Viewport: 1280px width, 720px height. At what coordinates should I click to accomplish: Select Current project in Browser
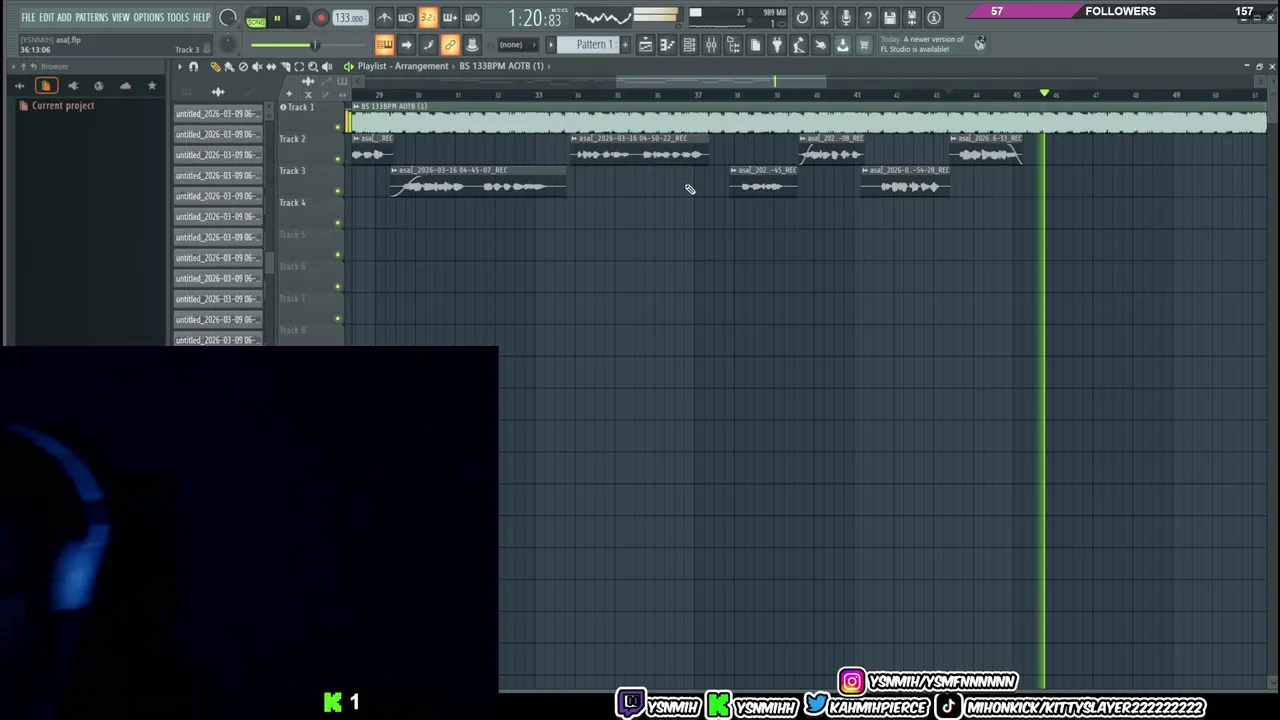click(63, 105)
